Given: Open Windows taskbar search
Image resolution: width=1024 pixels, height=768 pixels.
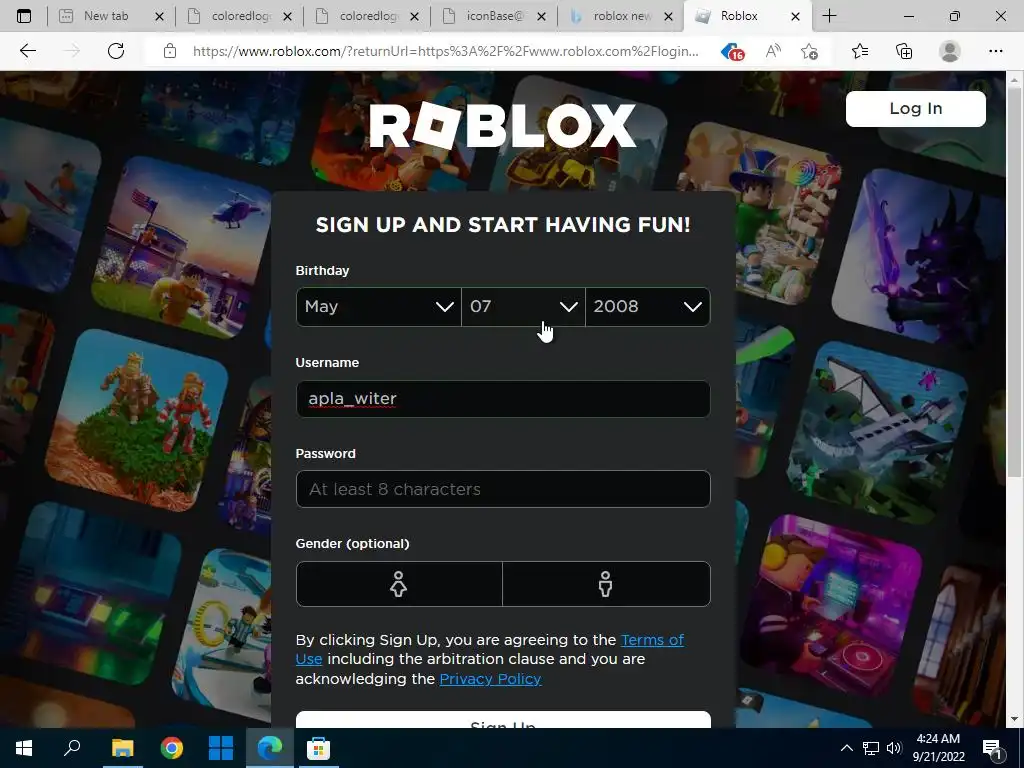Looking at the screenshot, I should [x=72, y=748].
